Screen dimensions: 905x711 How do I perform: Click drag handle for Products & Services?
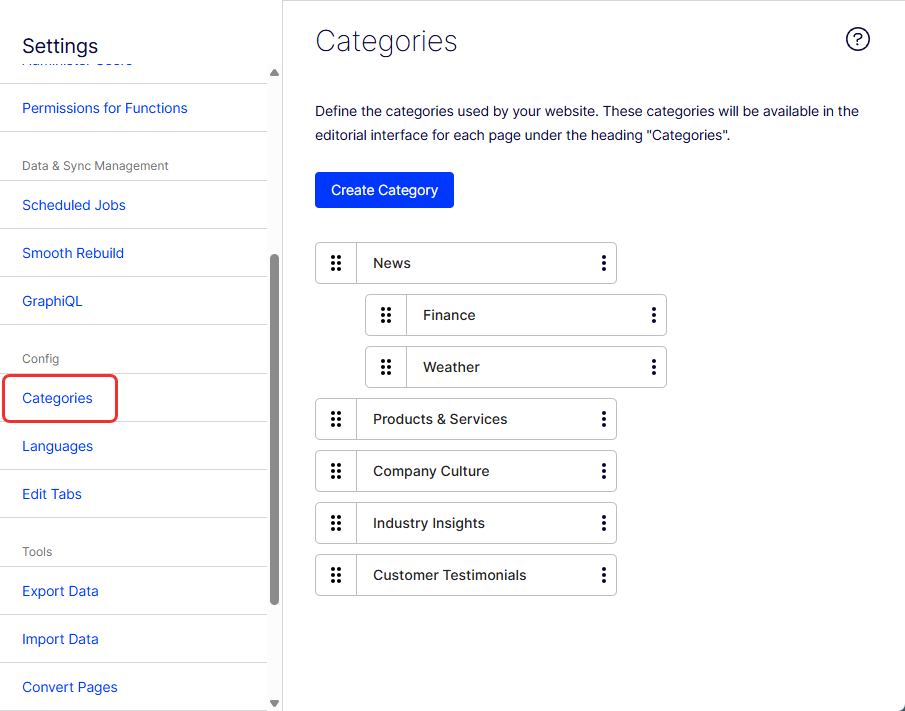point(336,419)
